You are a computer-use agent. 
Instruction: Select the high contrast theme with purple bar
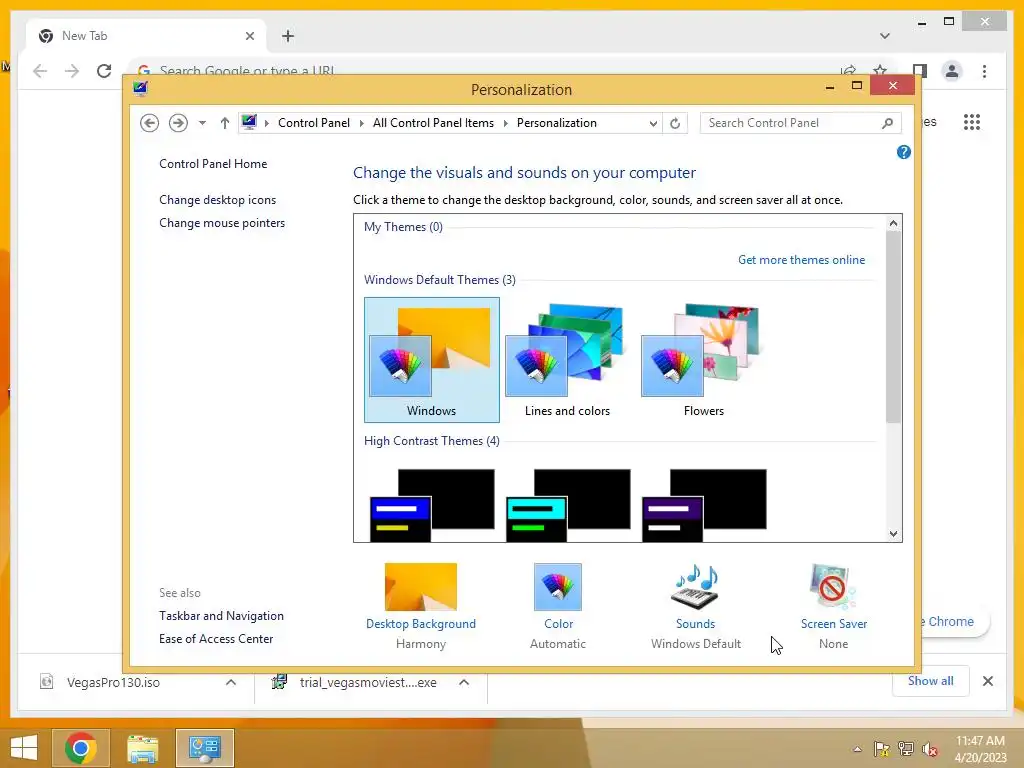pos(703,505)
